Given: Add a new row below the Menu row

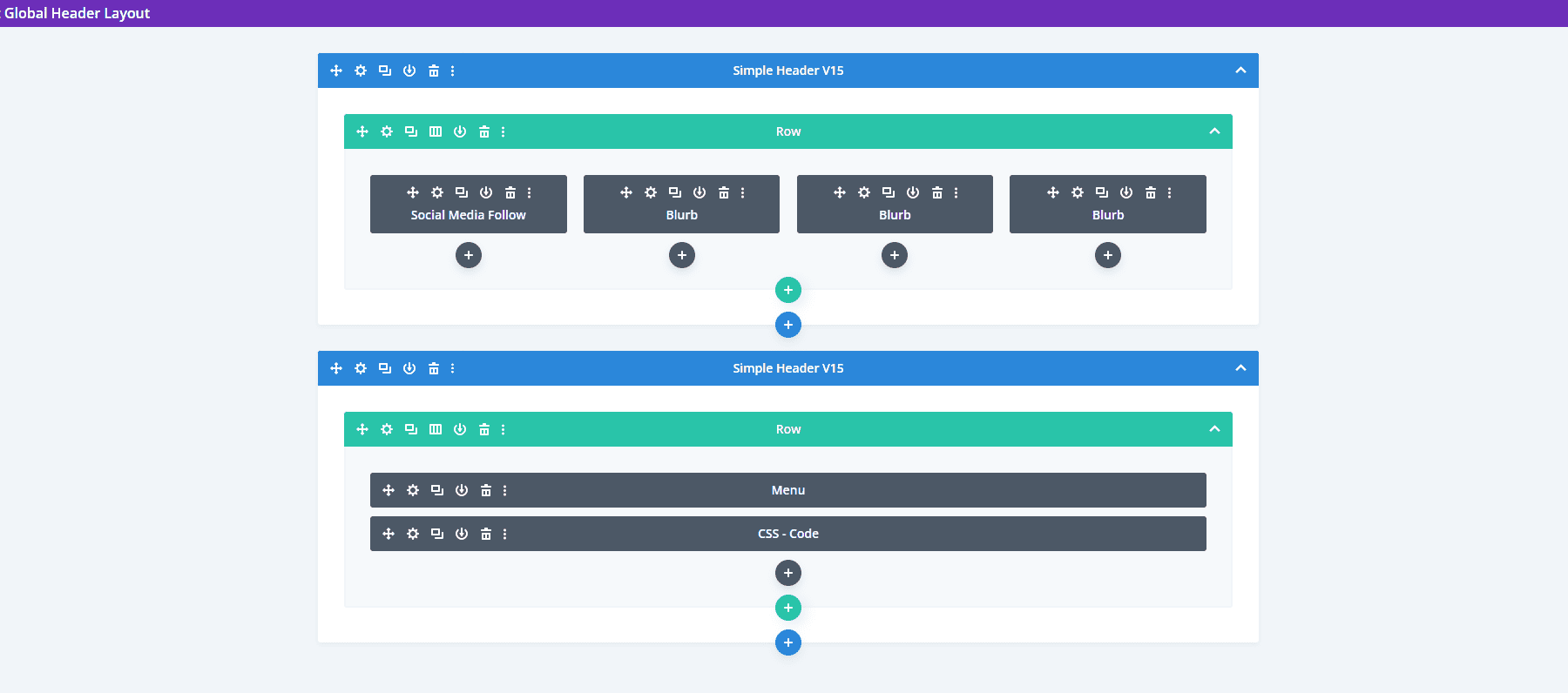Looking at the screenshot, I should [x=788, y=608].
